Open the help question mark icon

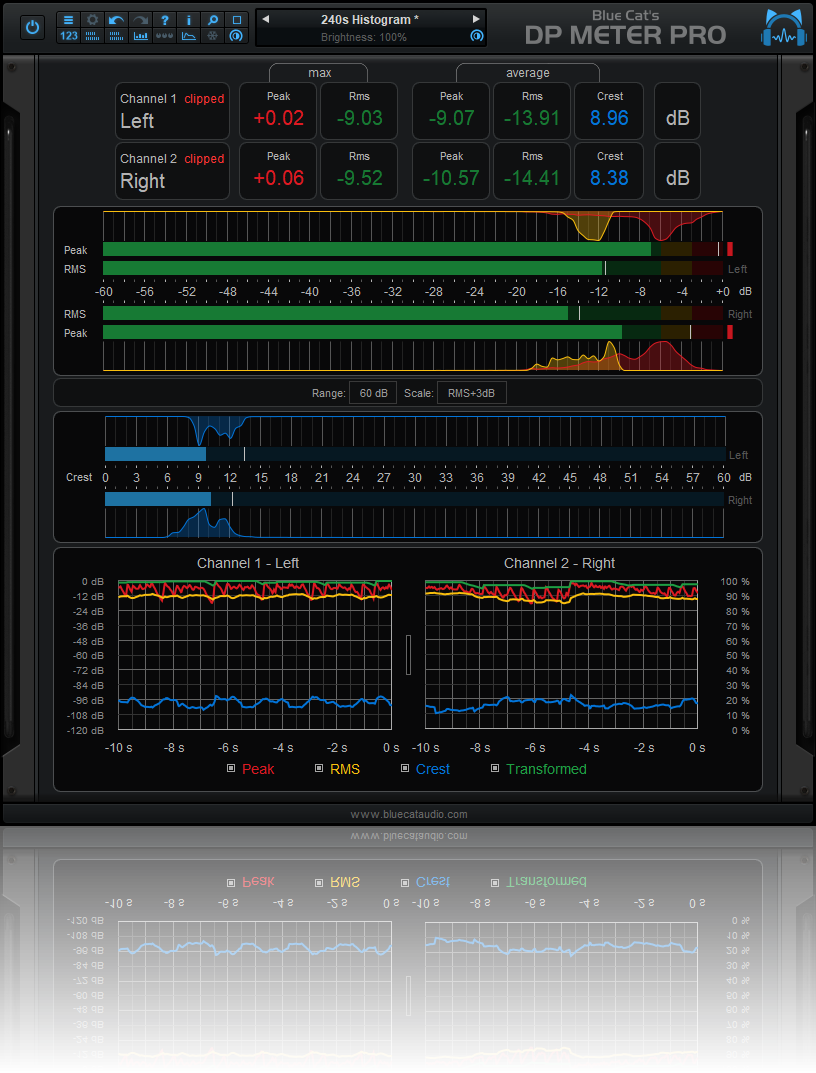click(165, 19)
